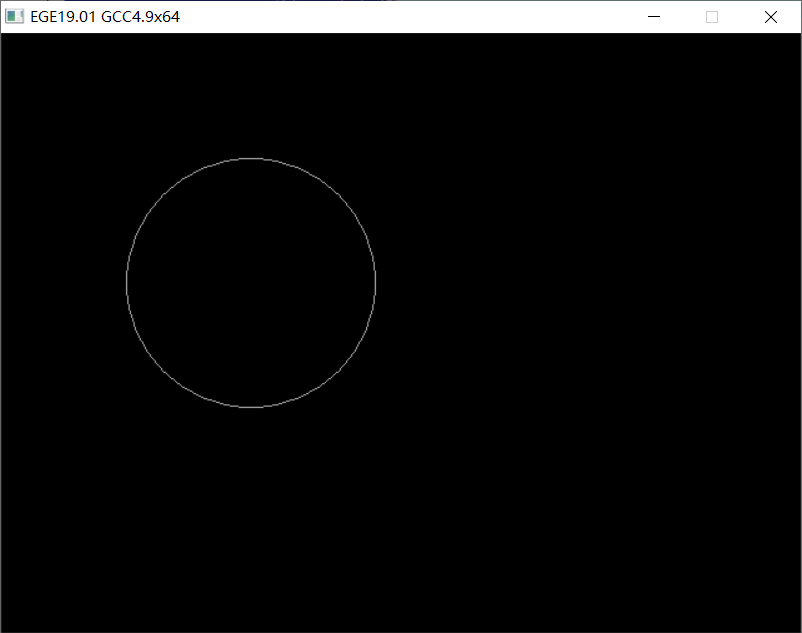The height and width of the screenshot is (633, 802).
Task: Click the canvas right of the circle
Action: point(550,283)
